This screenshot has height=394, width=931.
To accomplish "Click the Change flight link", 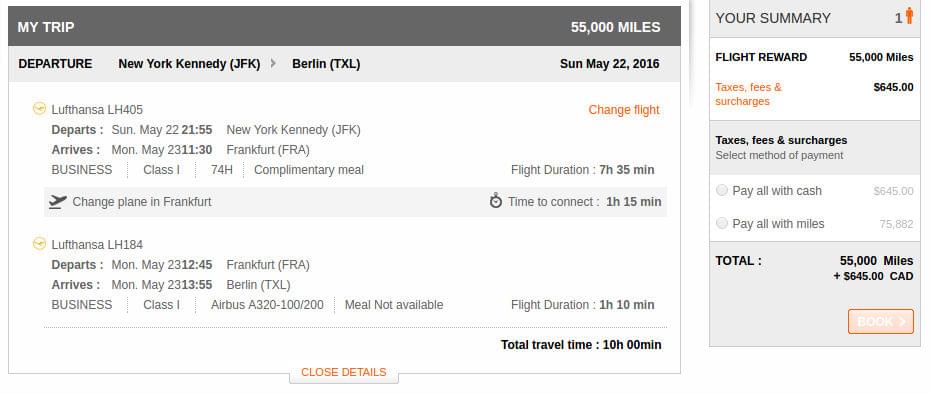I will coord(624,110).
